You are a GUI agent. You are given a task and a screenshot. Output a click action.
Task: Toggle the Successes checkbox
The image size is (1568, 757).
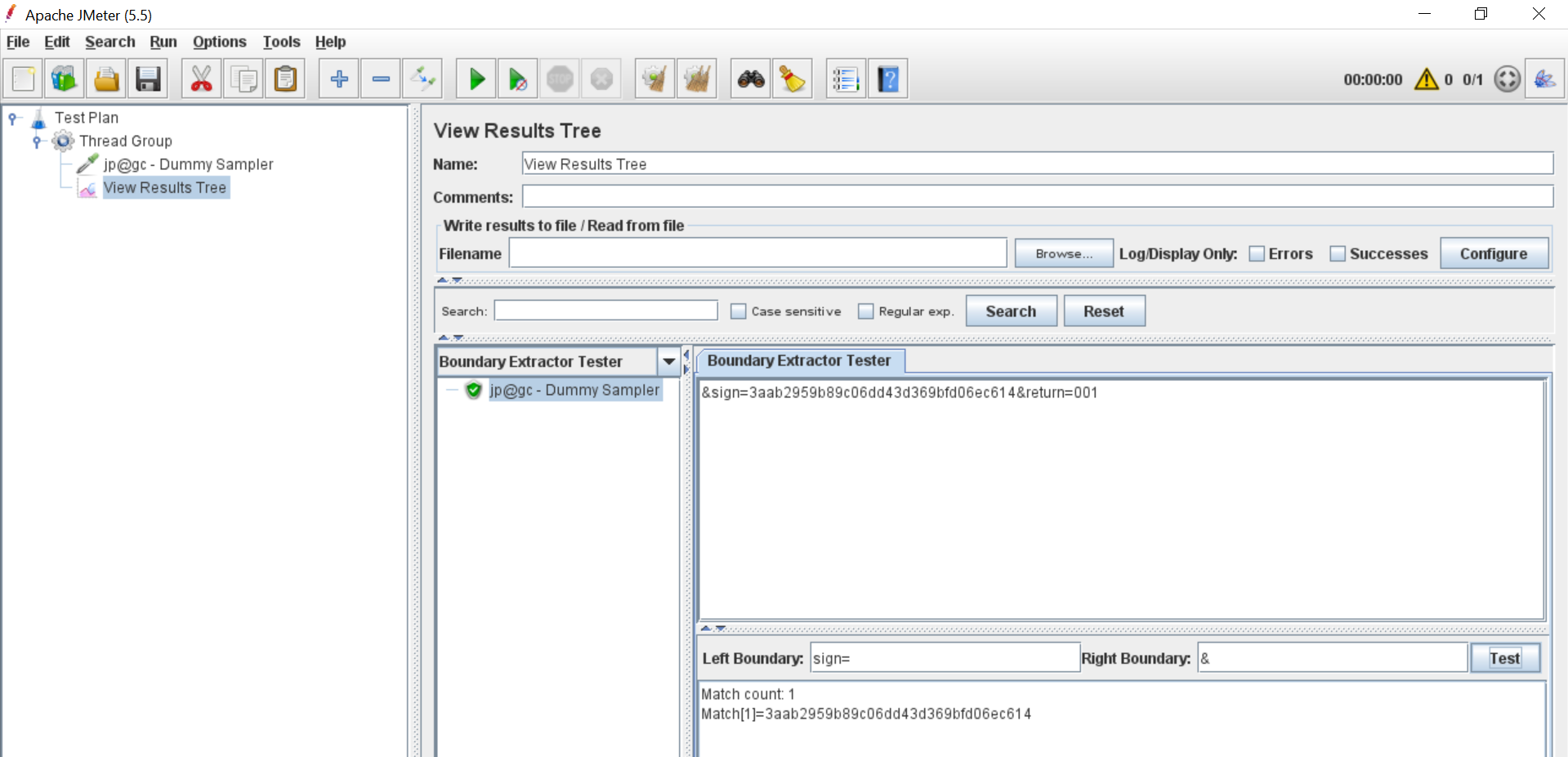1338,254
